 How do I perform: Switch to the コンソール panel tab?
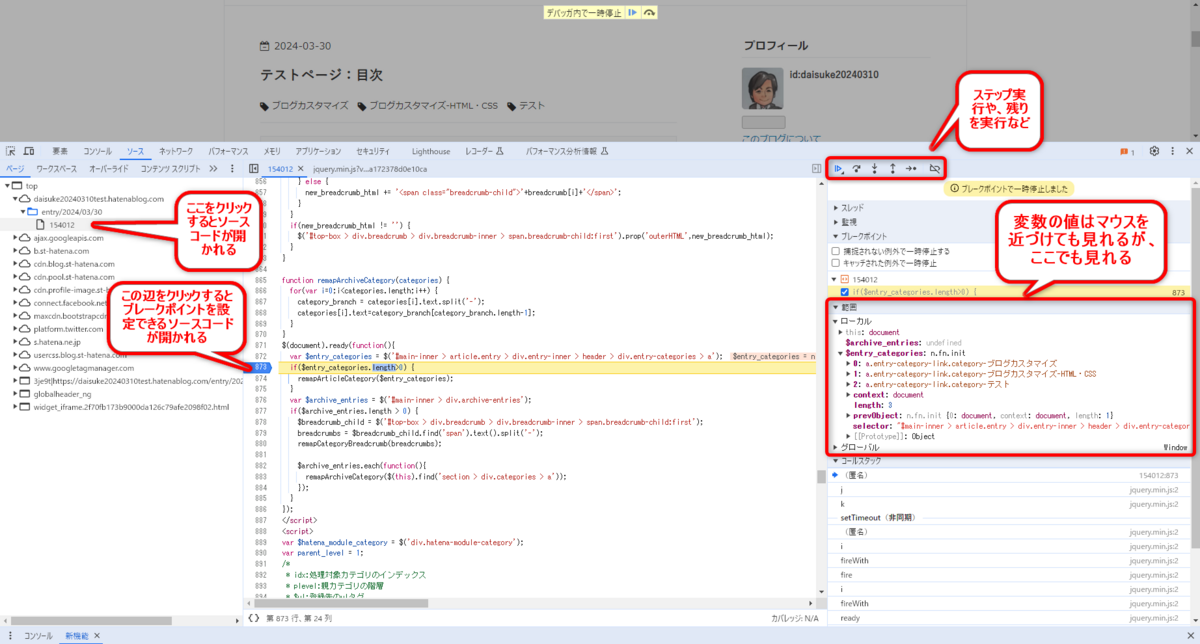point(98,152)
